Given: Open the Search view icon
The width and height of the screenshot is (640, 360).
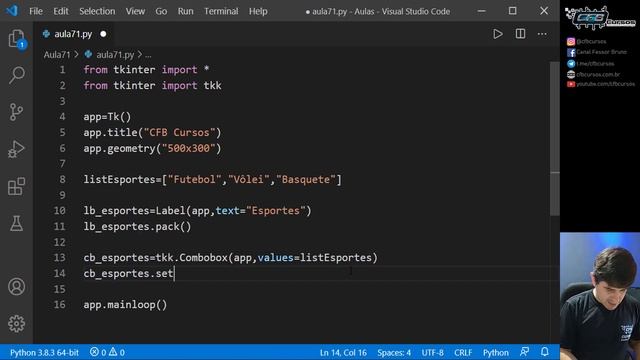Looking at the screenshot, I should click(17, 75).
